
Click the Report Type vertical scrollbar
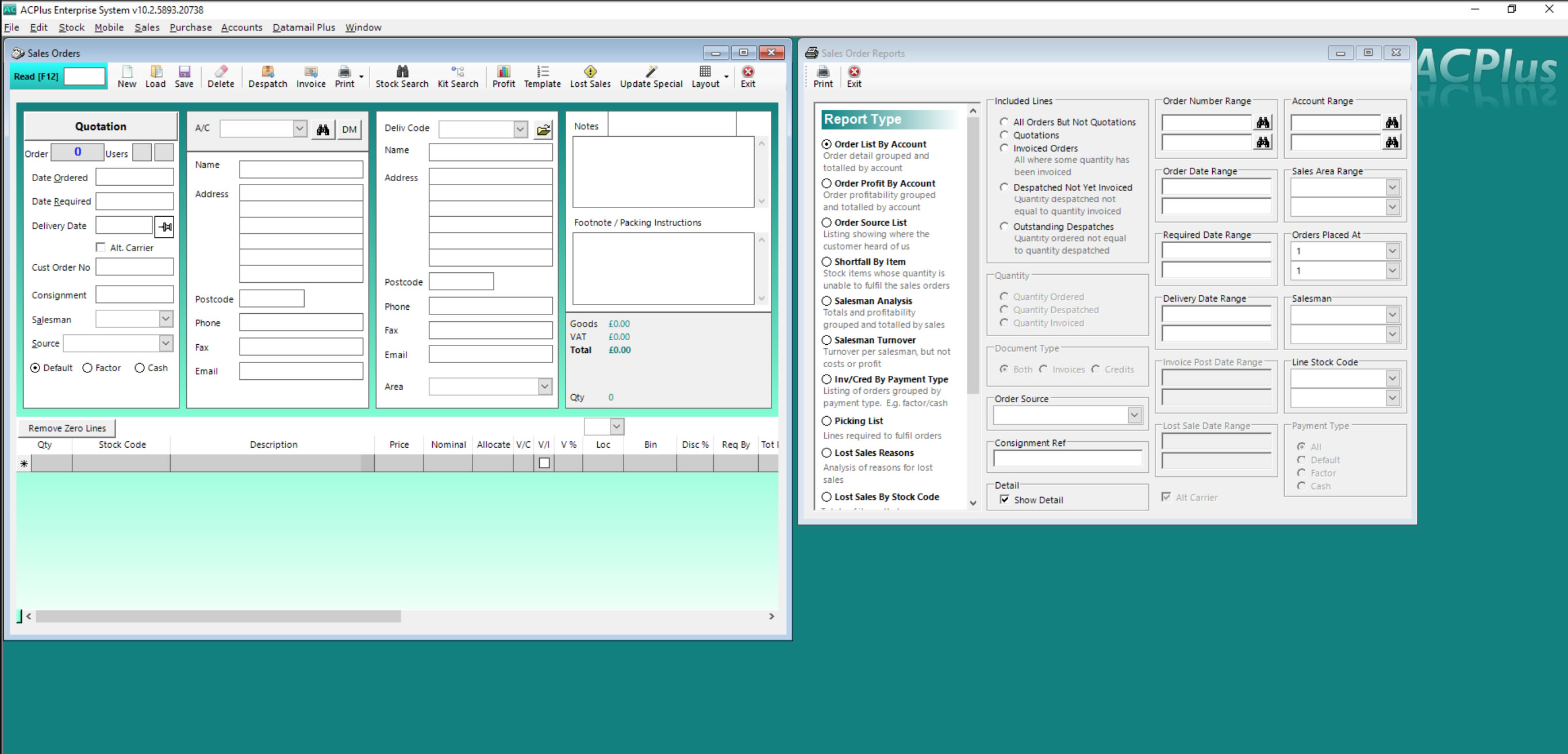[973, 256]
